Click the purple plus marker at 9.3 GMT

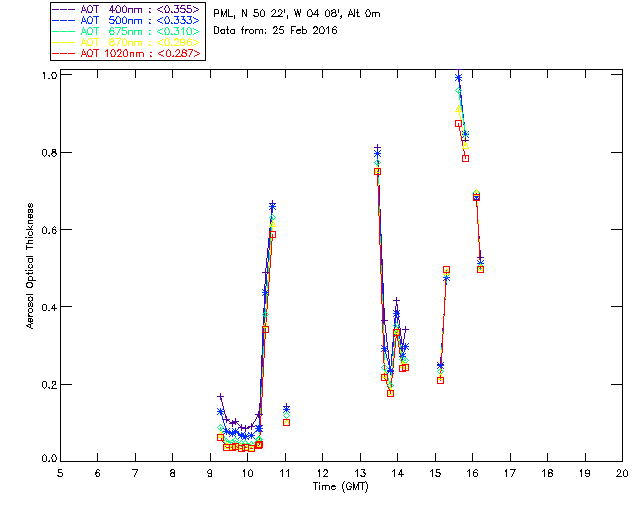220,397
